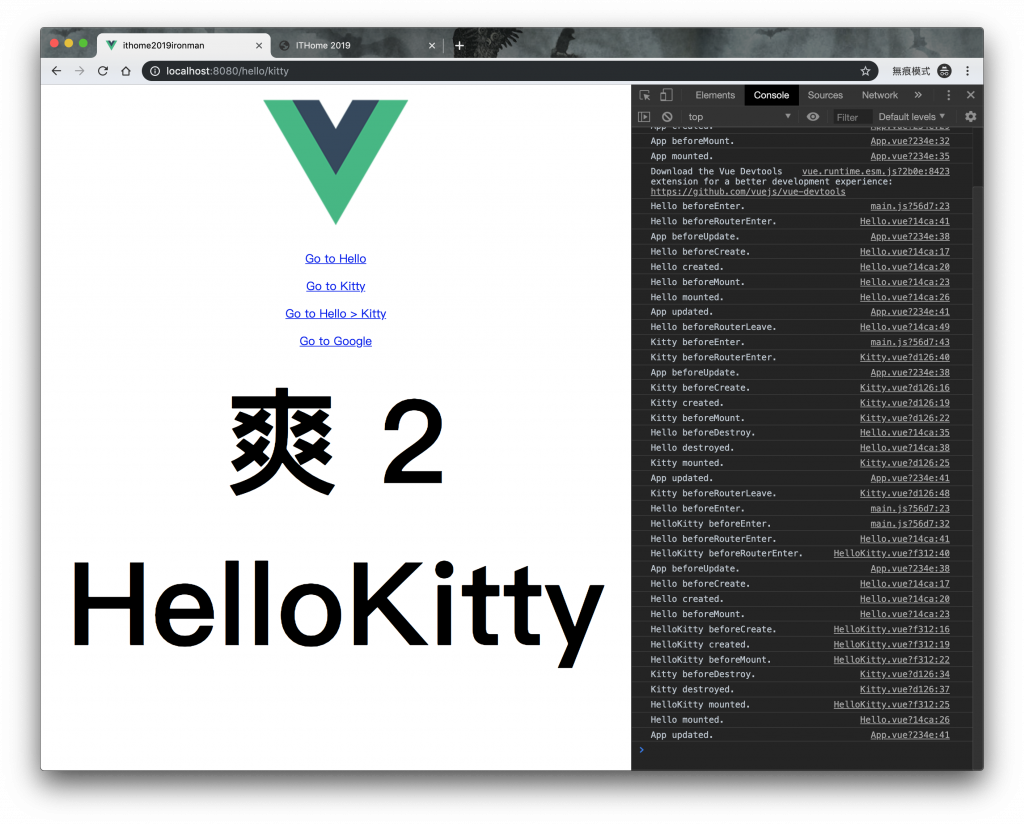Click the Go to Hello > Kitty link
The image size is (1024, 824).
(x=336, y=313)
